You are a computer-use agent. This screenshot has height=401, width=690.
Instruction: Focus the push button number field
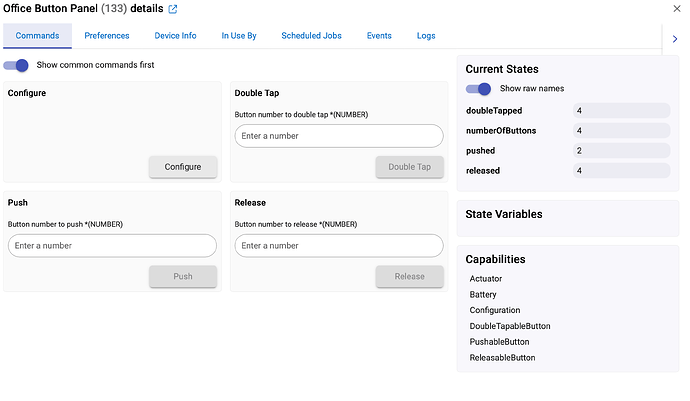tap(112, 246)
